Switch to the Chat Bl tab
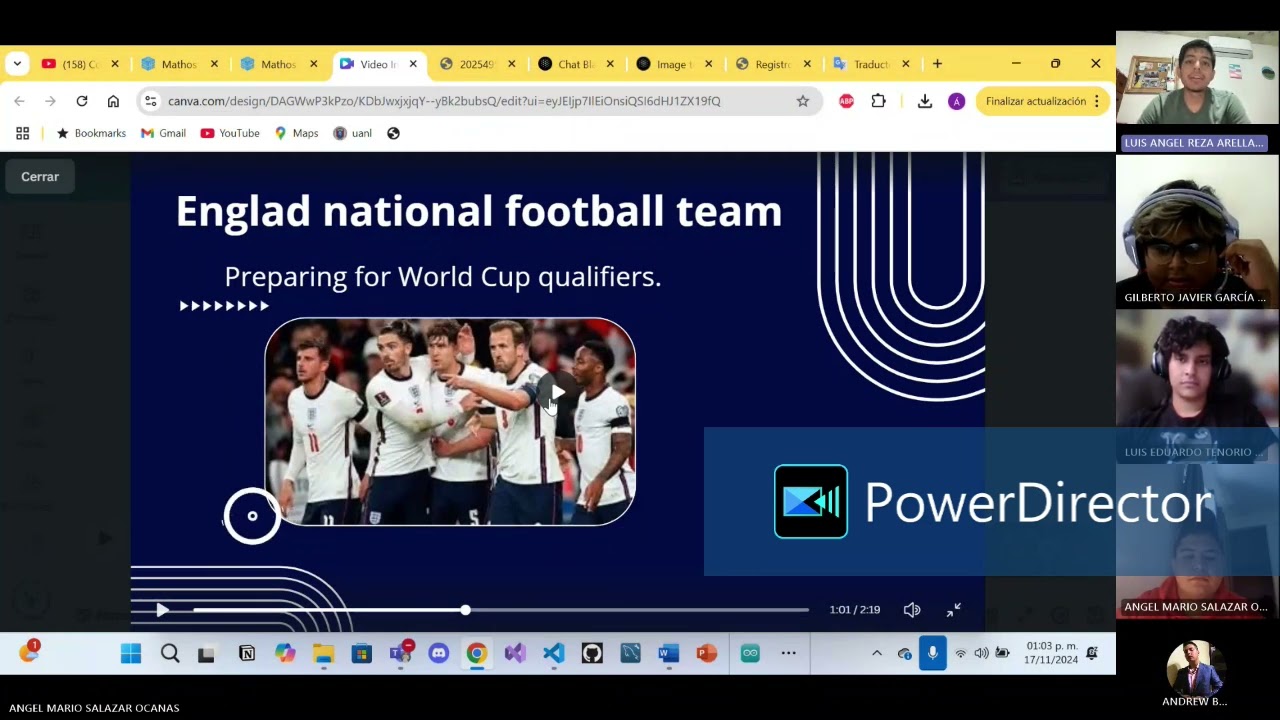This screenshot has height=720, width=1280. coord(576,64)
